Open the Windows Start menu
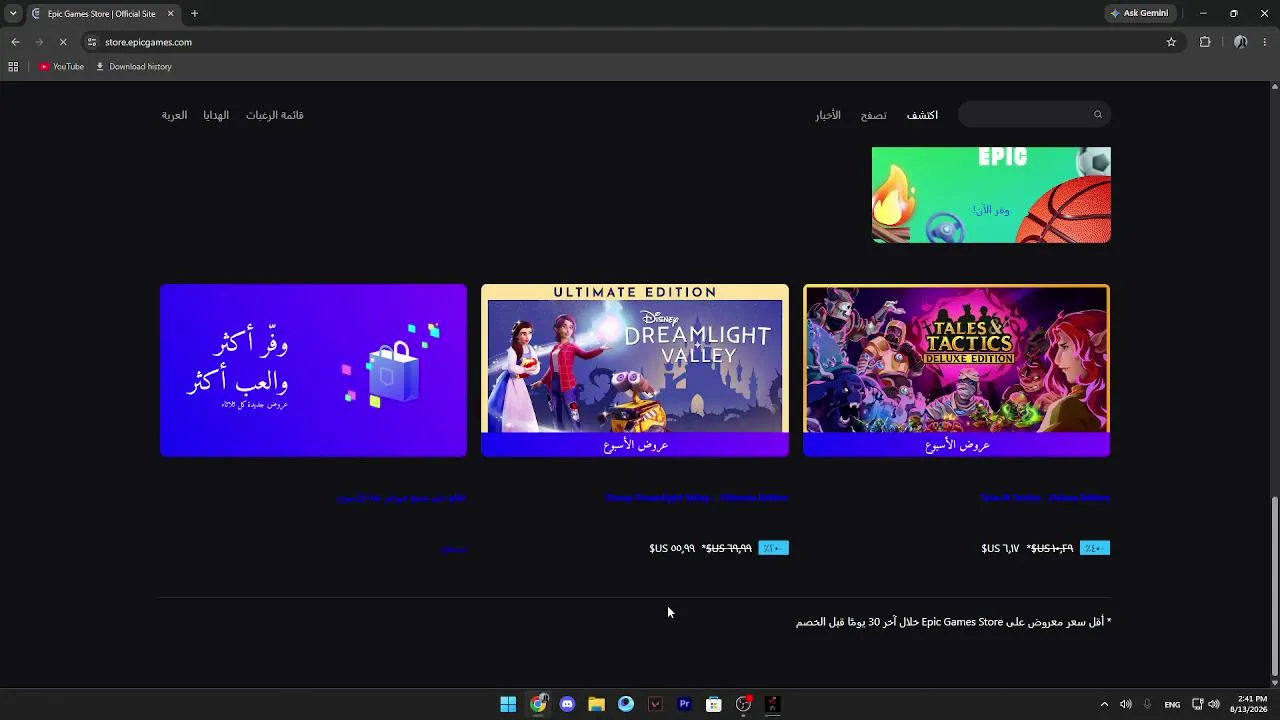 coord(508,704)
